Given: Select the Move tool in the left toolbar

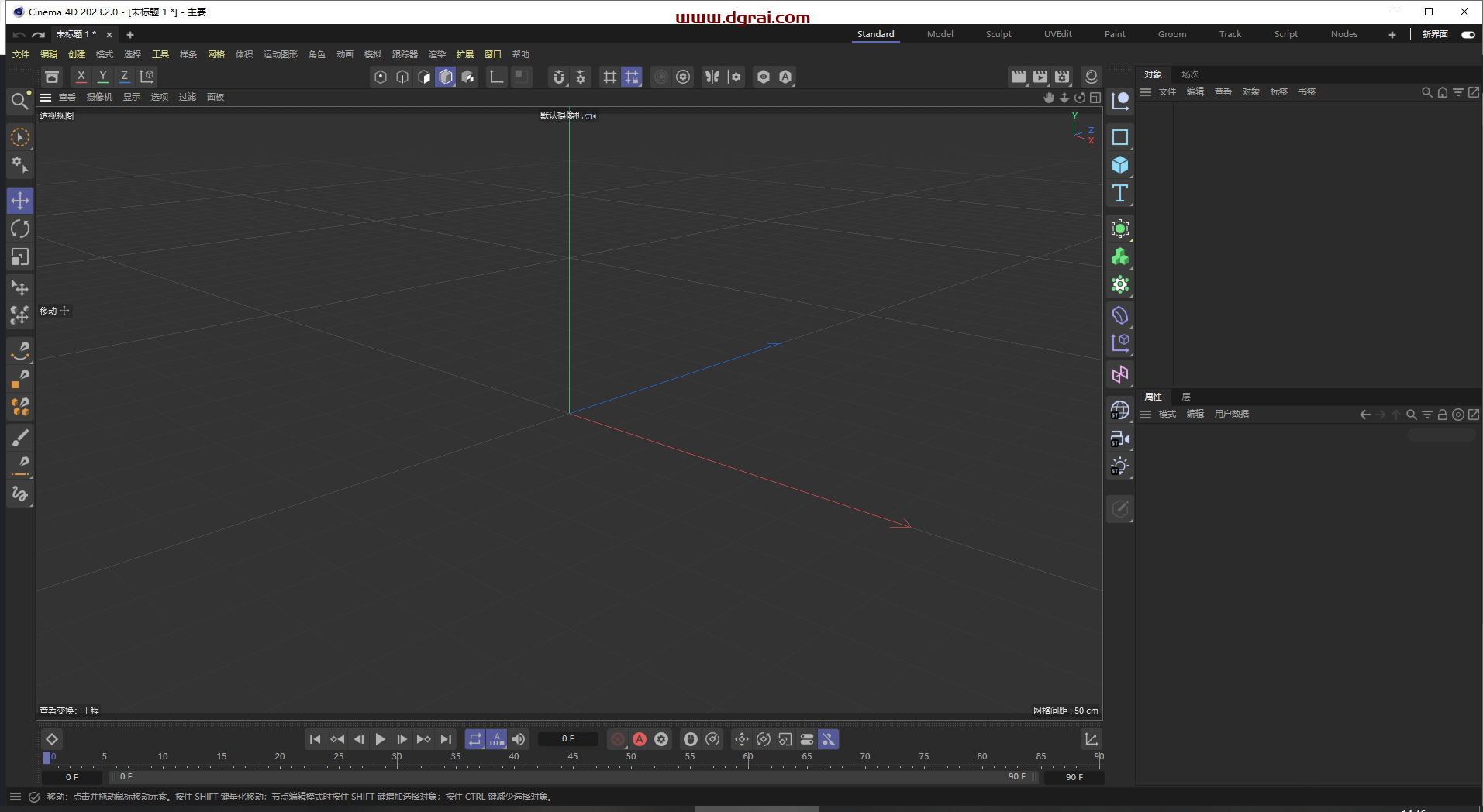Looking at the screenshot, I should [x=20, y=200].
